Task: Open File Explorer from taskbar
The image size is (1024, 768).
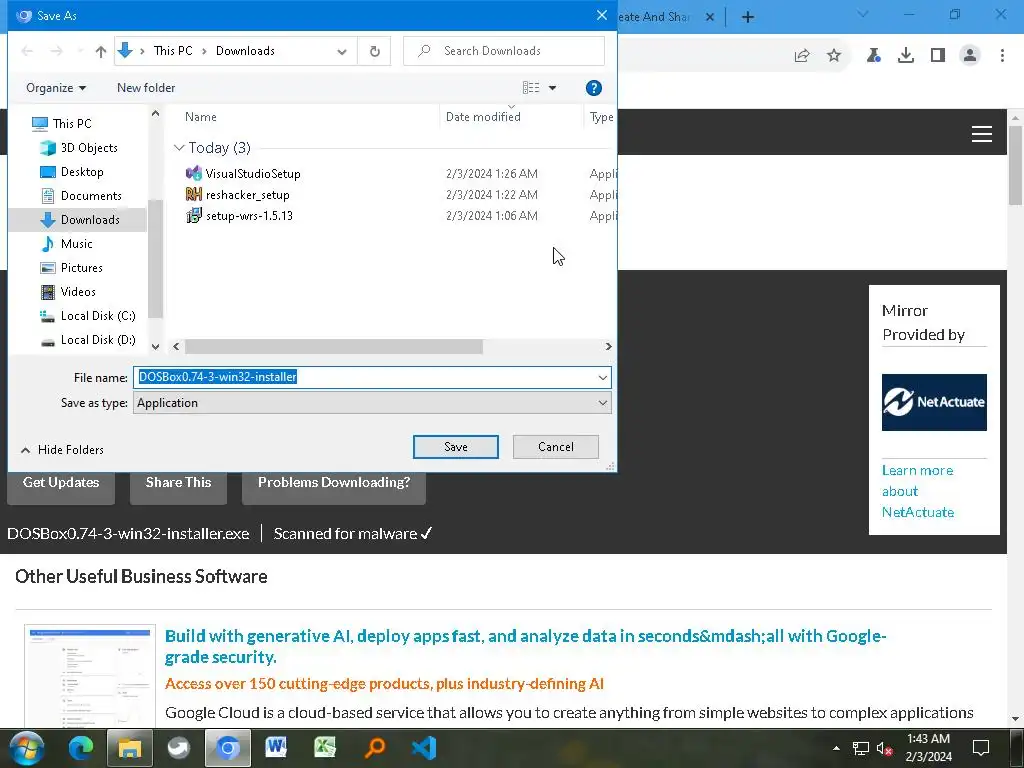Action: pos(129,748)
